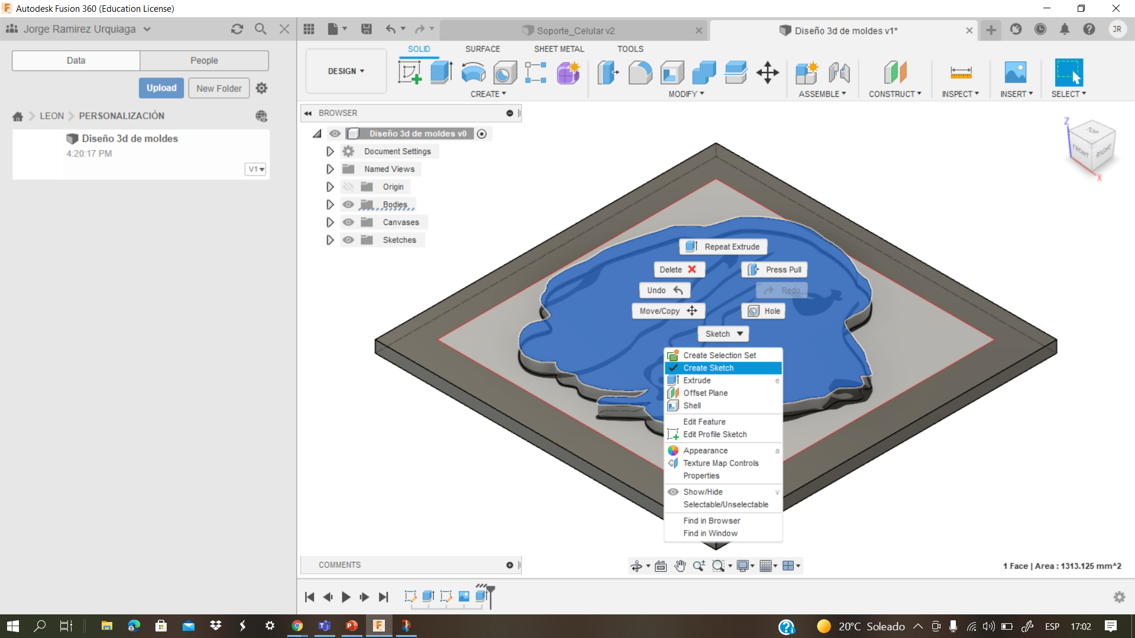Click the Upload button
Screen dimensions: 1135x638
pyautogui.click(x=161, y=88)
